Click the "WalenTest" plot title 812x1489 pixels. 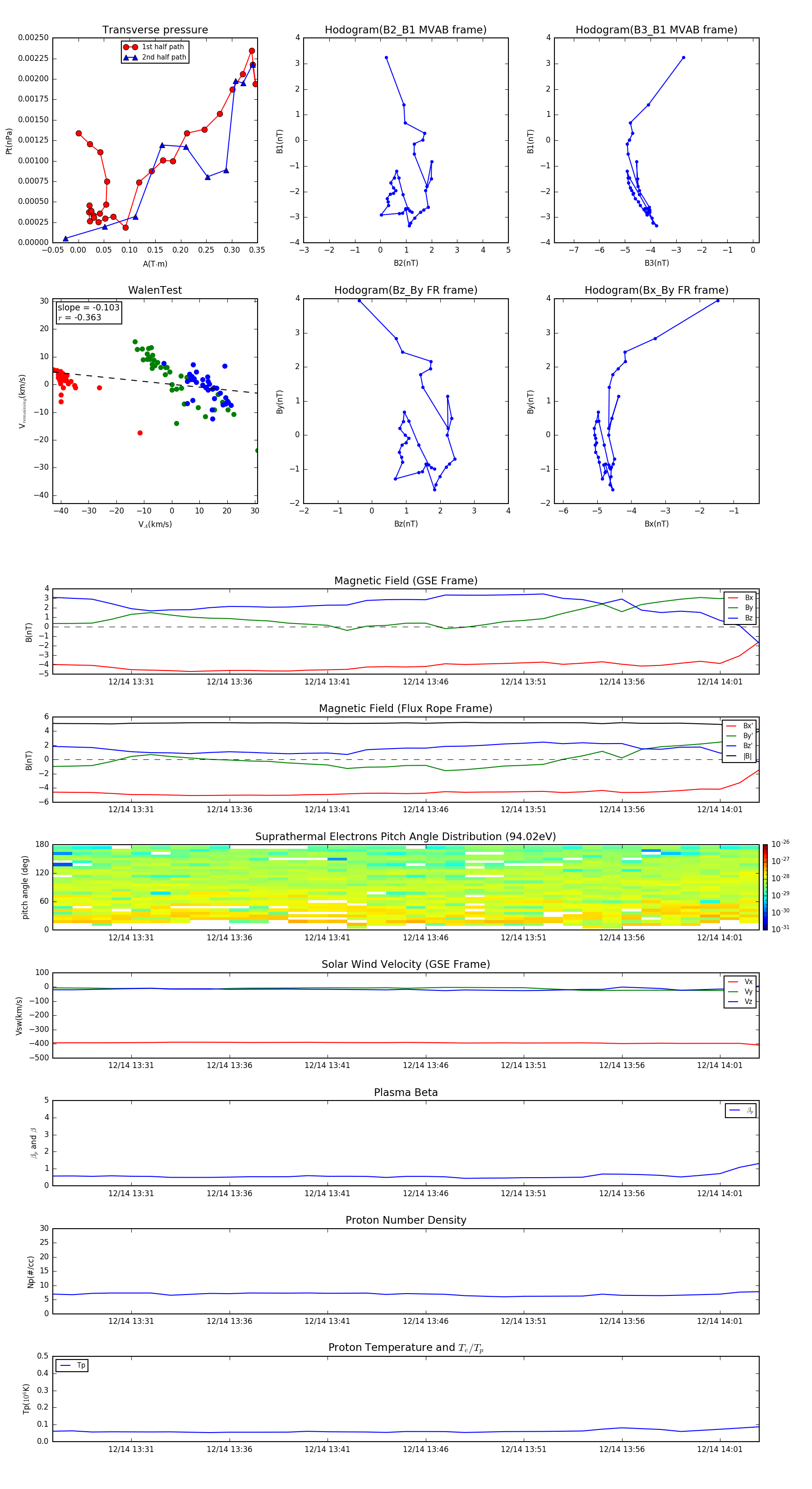click(x=155, y=290)
